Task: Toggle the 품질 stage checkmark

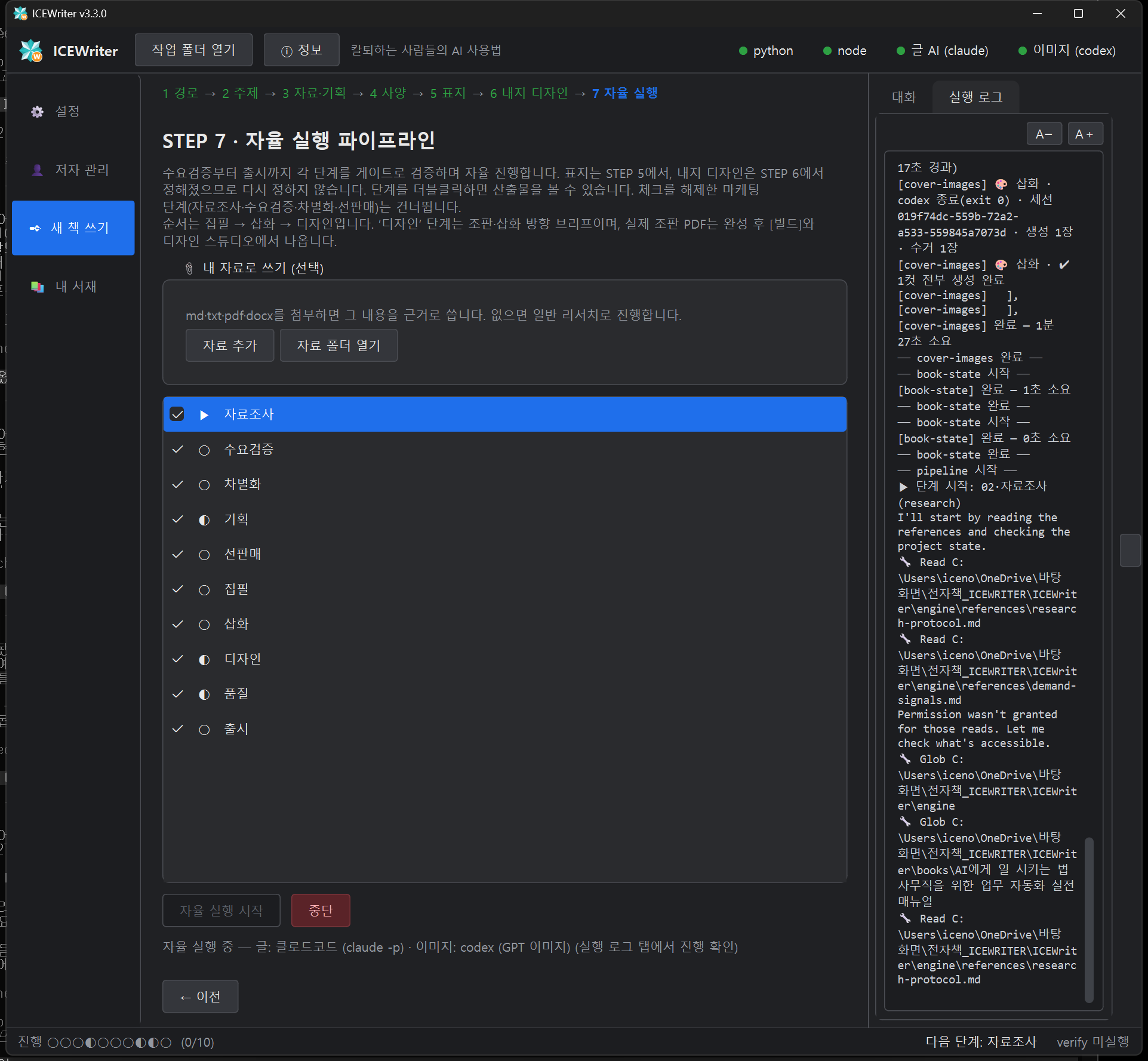Action: [177, 694]
